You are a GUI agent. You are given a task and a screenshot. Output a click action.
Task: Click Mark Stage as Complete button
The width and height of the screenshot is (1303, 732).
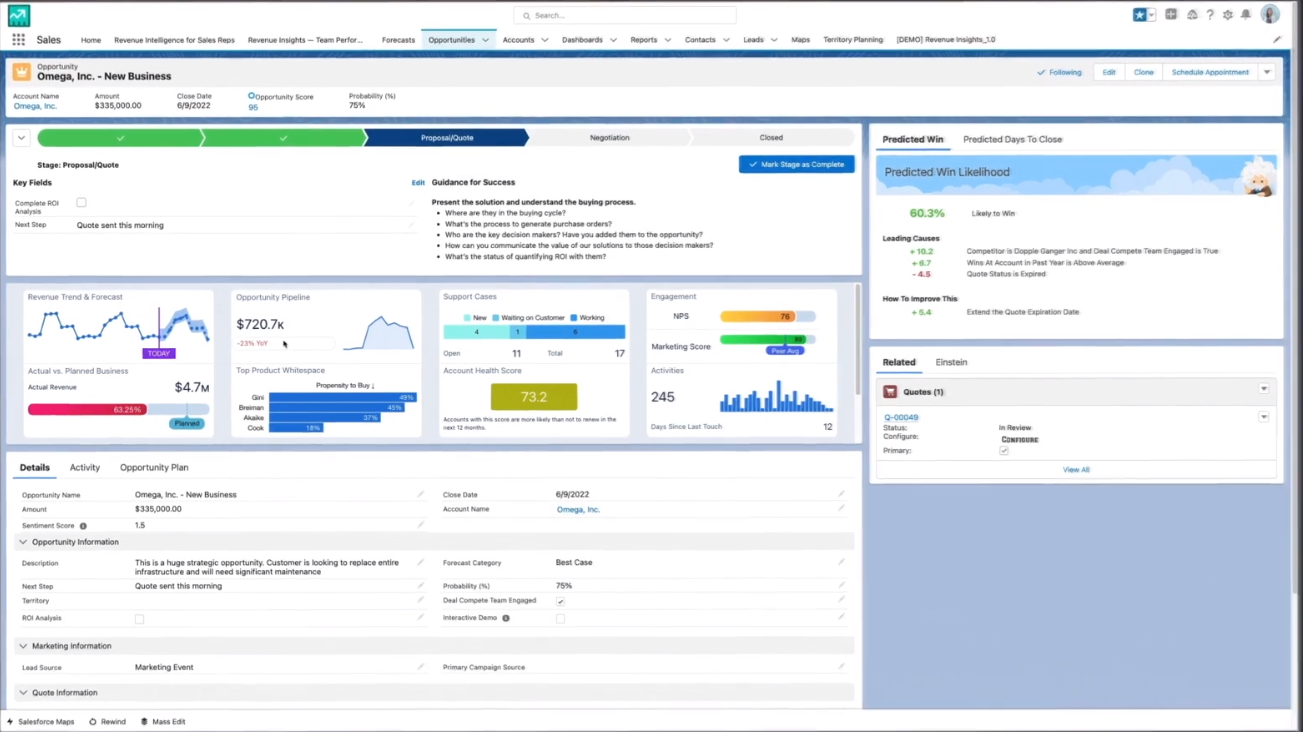click(x=797, y=164)
